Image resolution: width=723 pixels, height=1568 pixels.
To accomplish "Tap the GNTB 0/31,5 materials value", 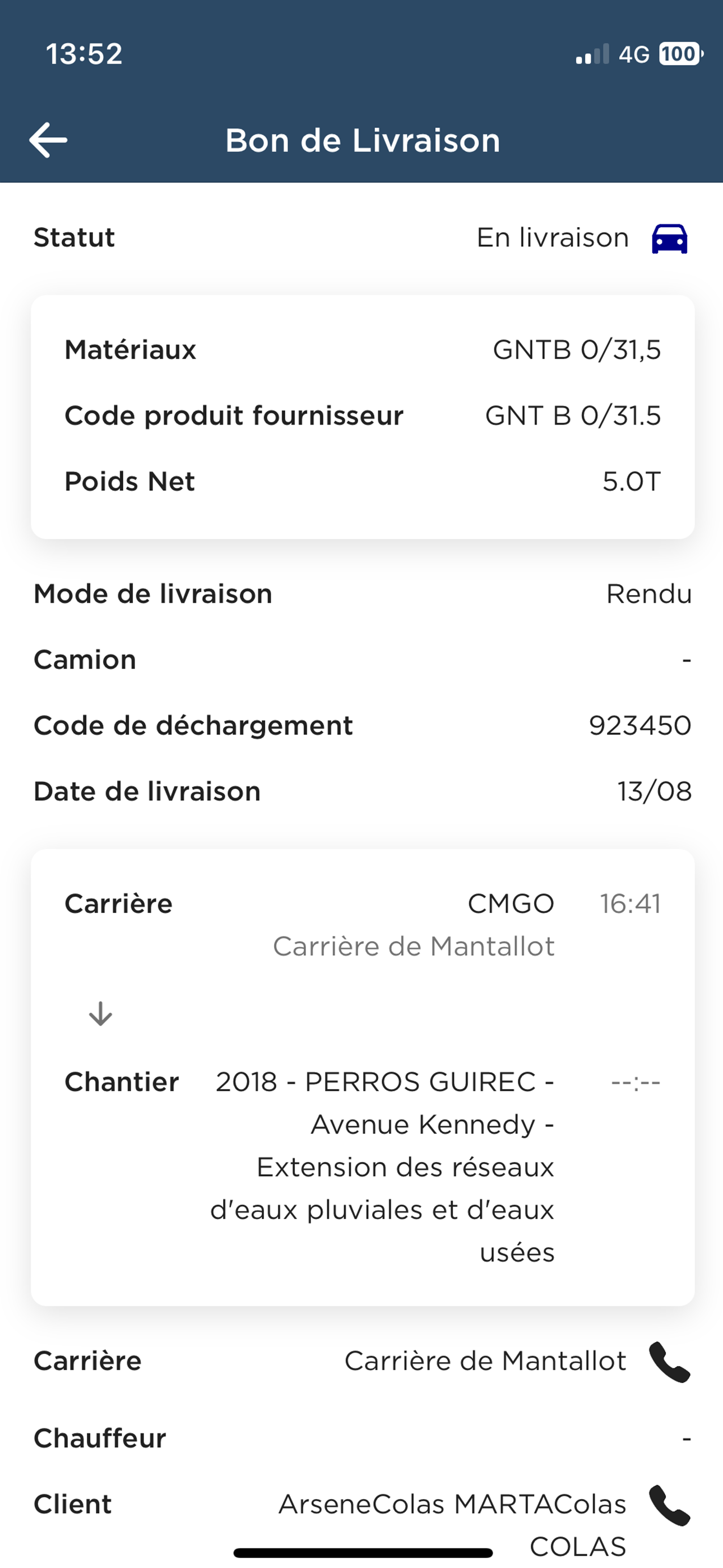I will (577, 350).
